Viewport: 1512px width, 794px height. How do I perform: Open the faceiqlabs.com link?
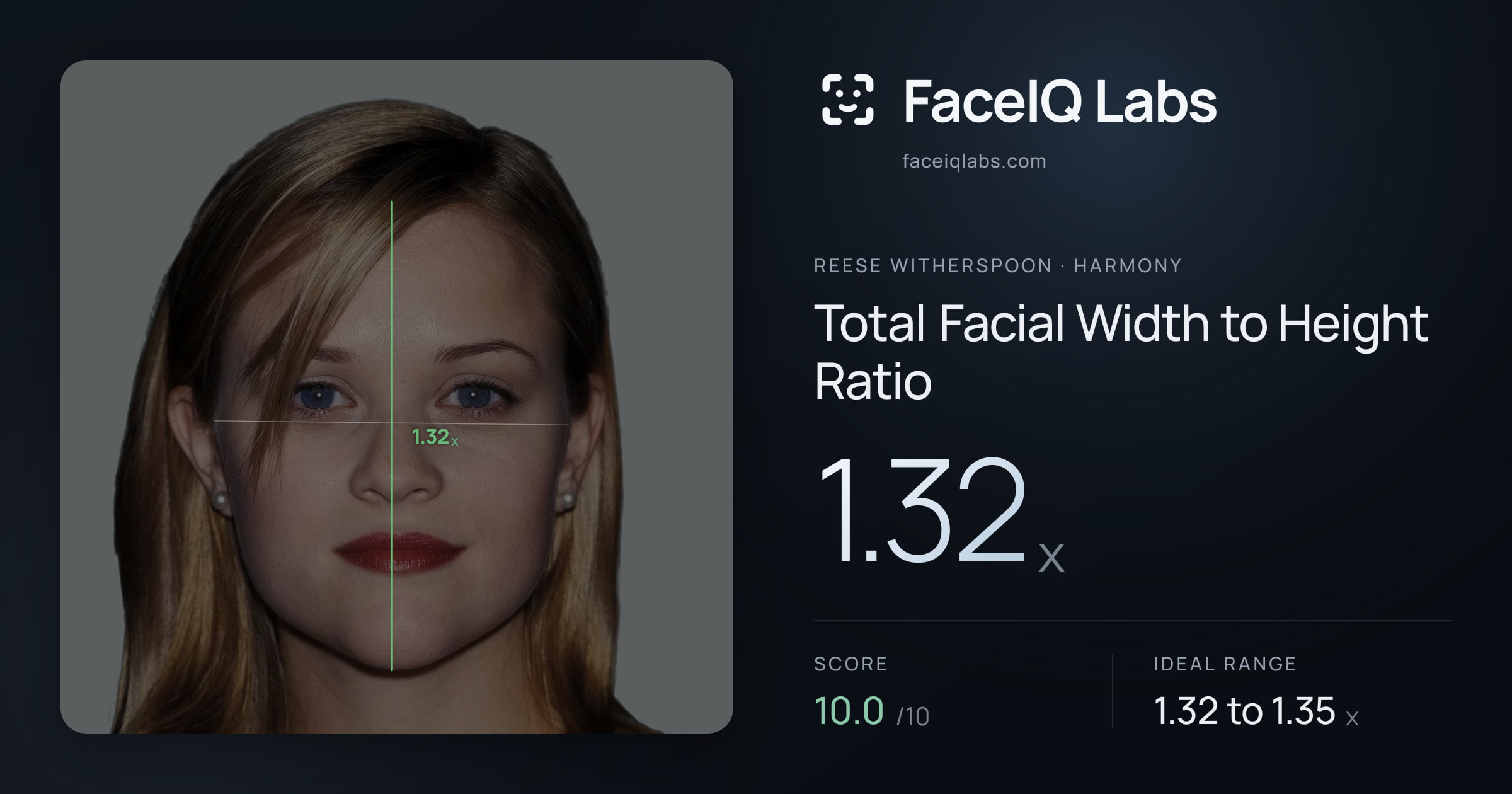click(974, 161)
